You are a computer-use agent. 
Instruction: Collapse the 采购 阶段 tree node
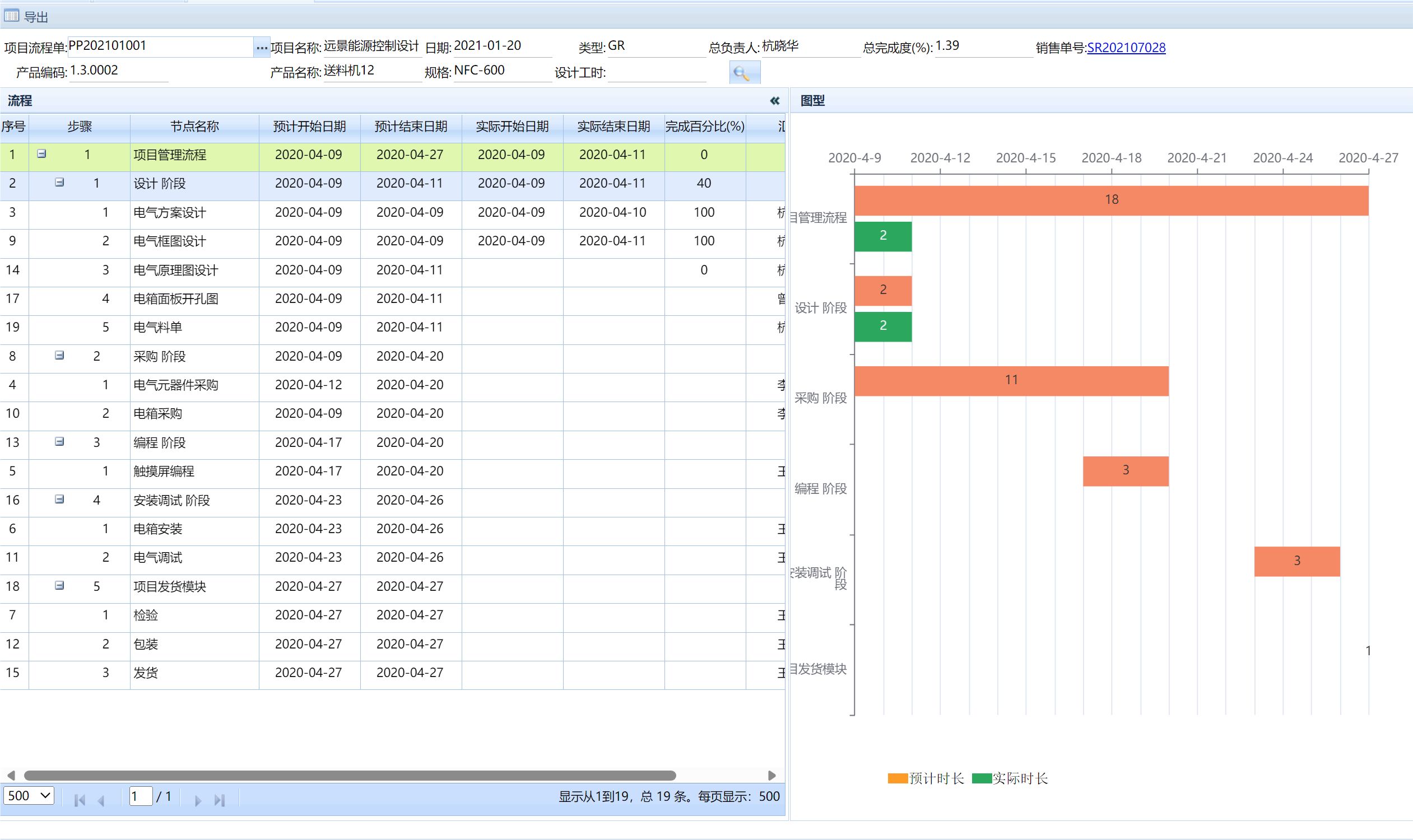[x=59, y=356]
